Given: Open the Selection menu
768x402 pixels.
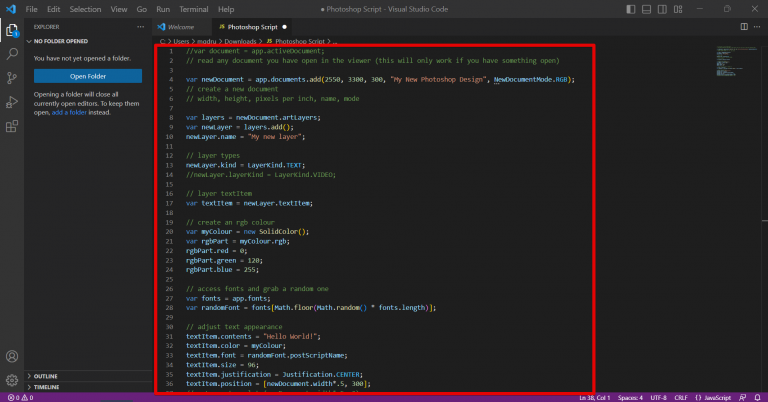Looking at the screenshot, I should tap(84, 8).
